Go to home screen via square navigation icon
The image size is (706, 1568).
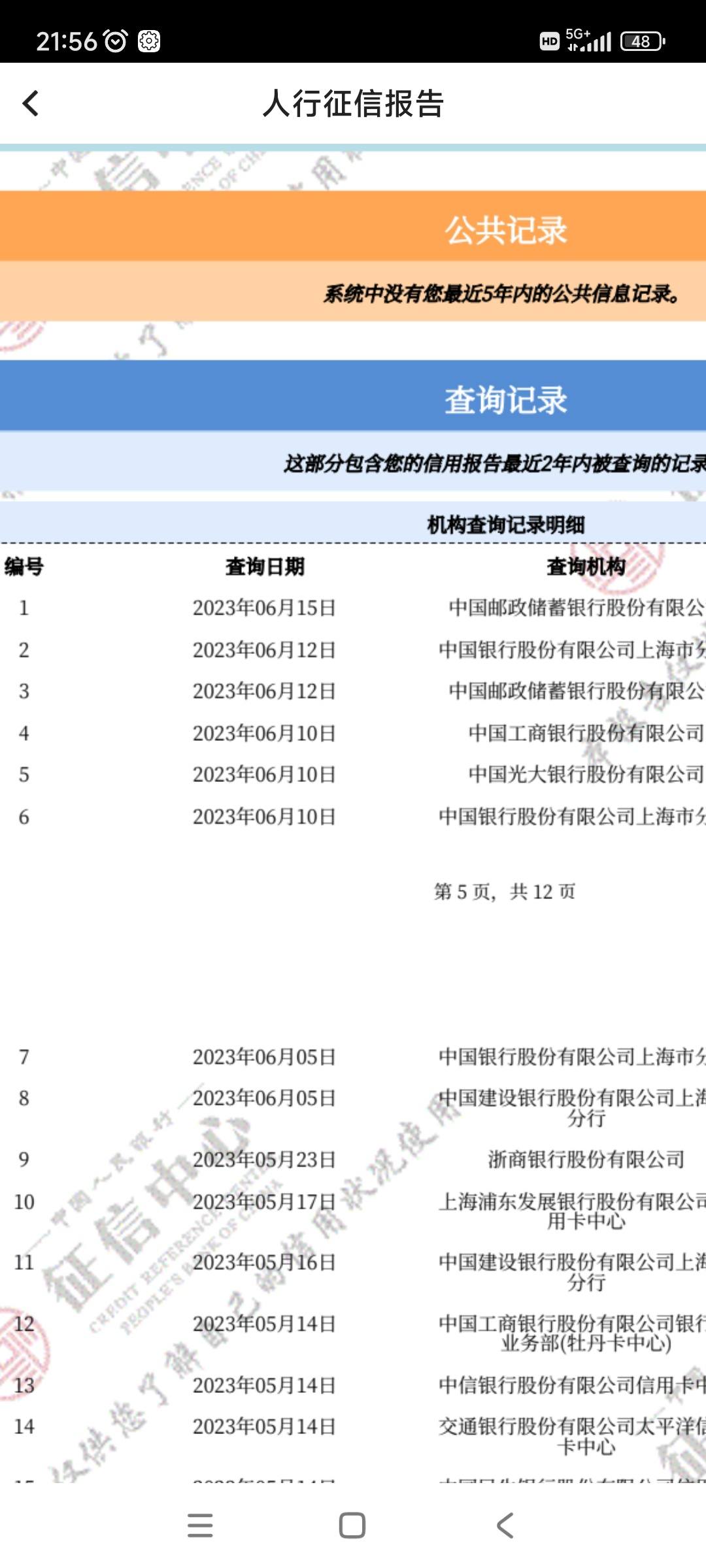(x=352, y=1526)
